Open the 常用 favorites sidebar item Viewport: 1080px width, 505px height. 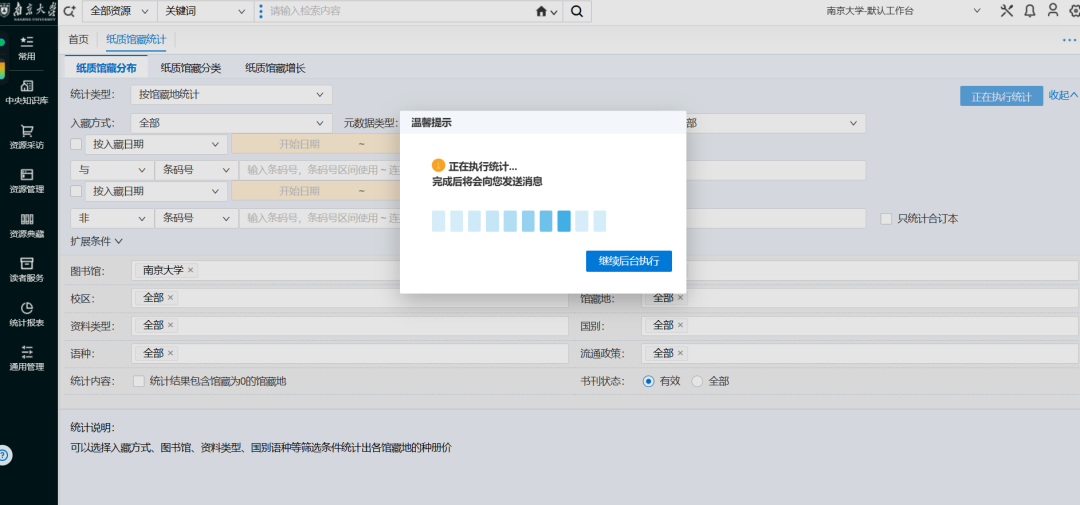(x=27, y=48)
